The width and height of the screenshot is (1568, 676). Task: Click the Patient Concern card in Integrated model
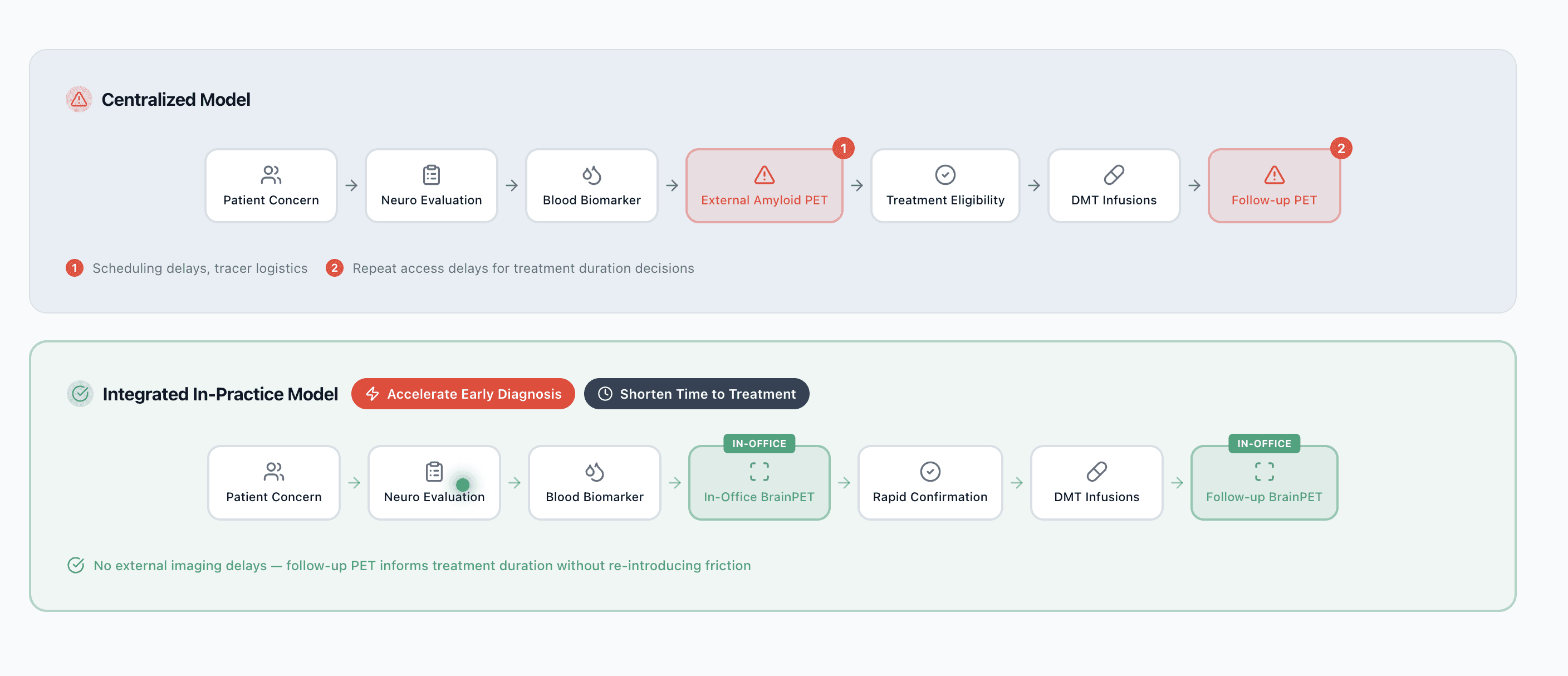(273, 483)
